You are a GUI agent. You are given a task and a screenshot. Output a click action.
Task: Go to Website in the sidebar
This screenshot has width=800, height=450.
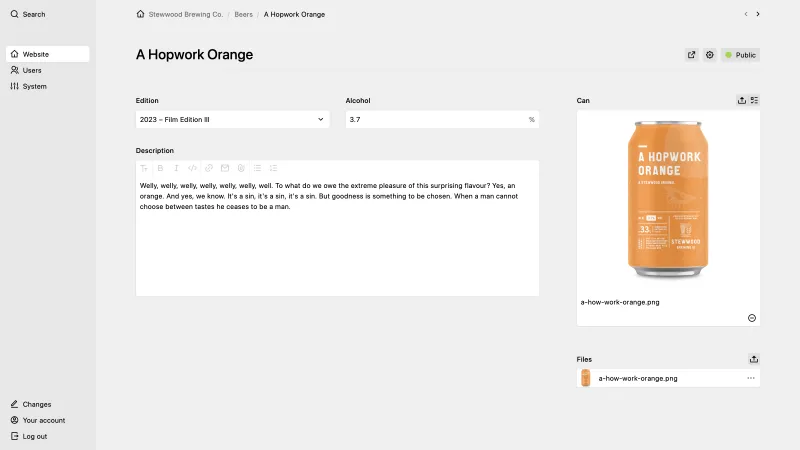point(47,54)
